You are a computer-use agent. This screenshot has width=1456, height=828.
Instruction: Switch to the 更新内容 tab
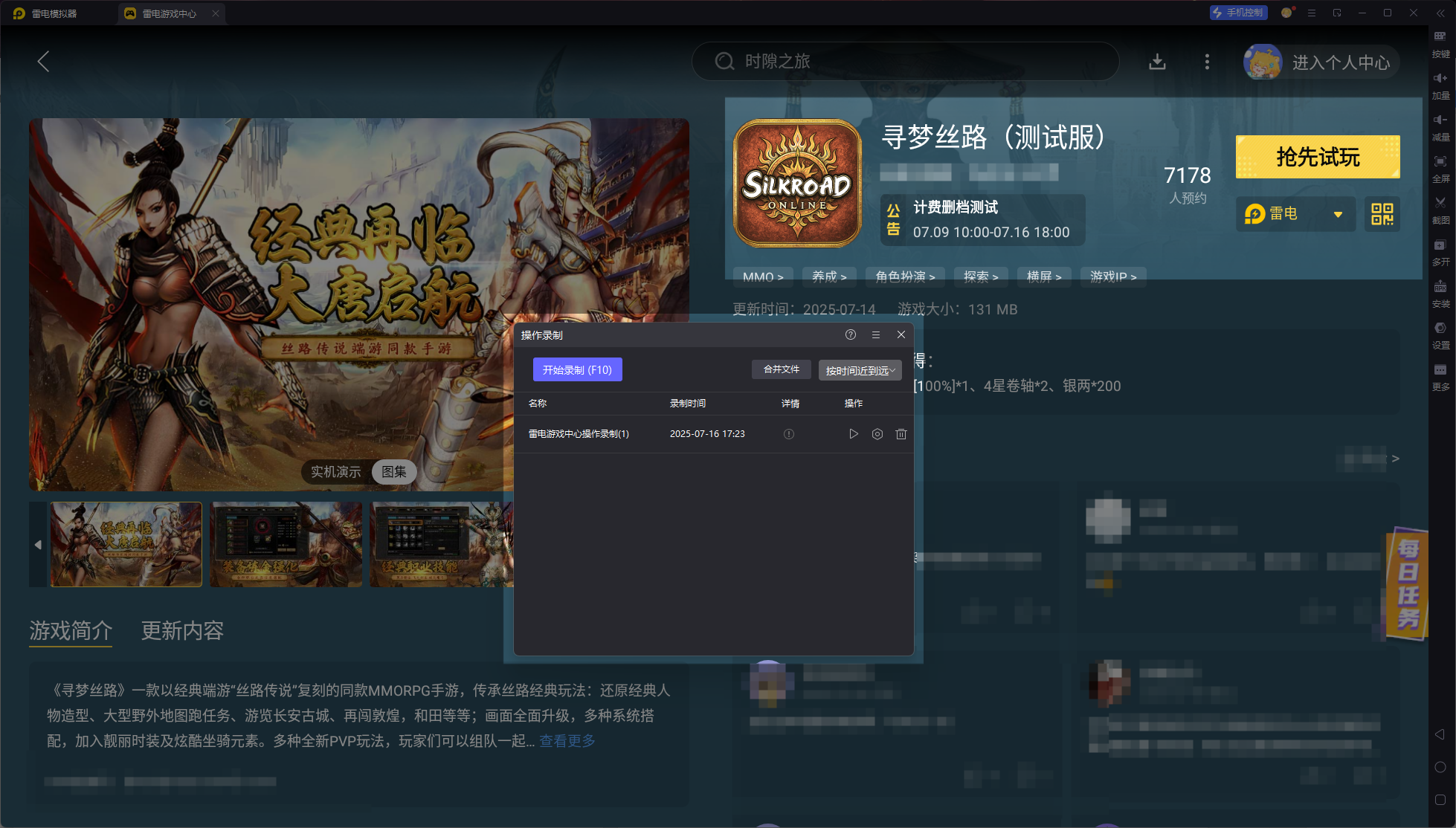182,630
